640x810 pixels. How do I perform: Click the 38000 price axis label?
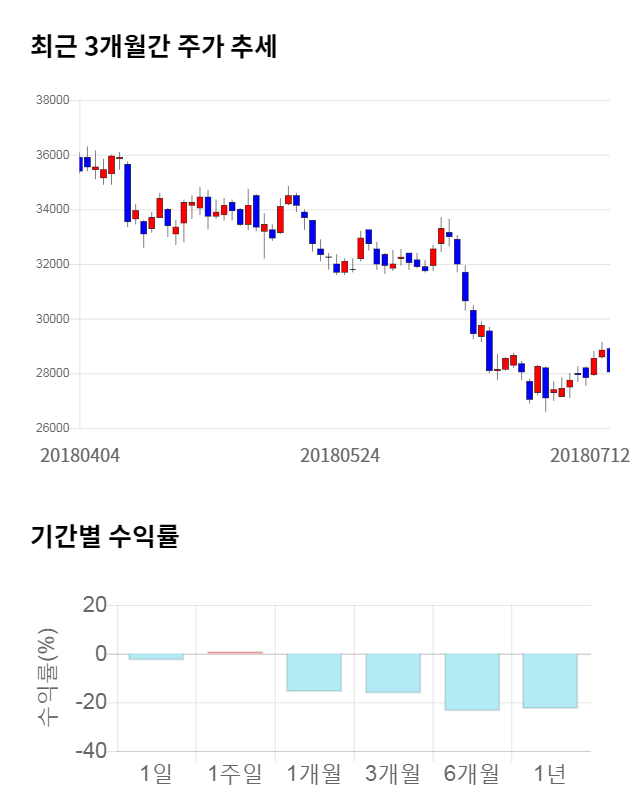tap(52, 100)
